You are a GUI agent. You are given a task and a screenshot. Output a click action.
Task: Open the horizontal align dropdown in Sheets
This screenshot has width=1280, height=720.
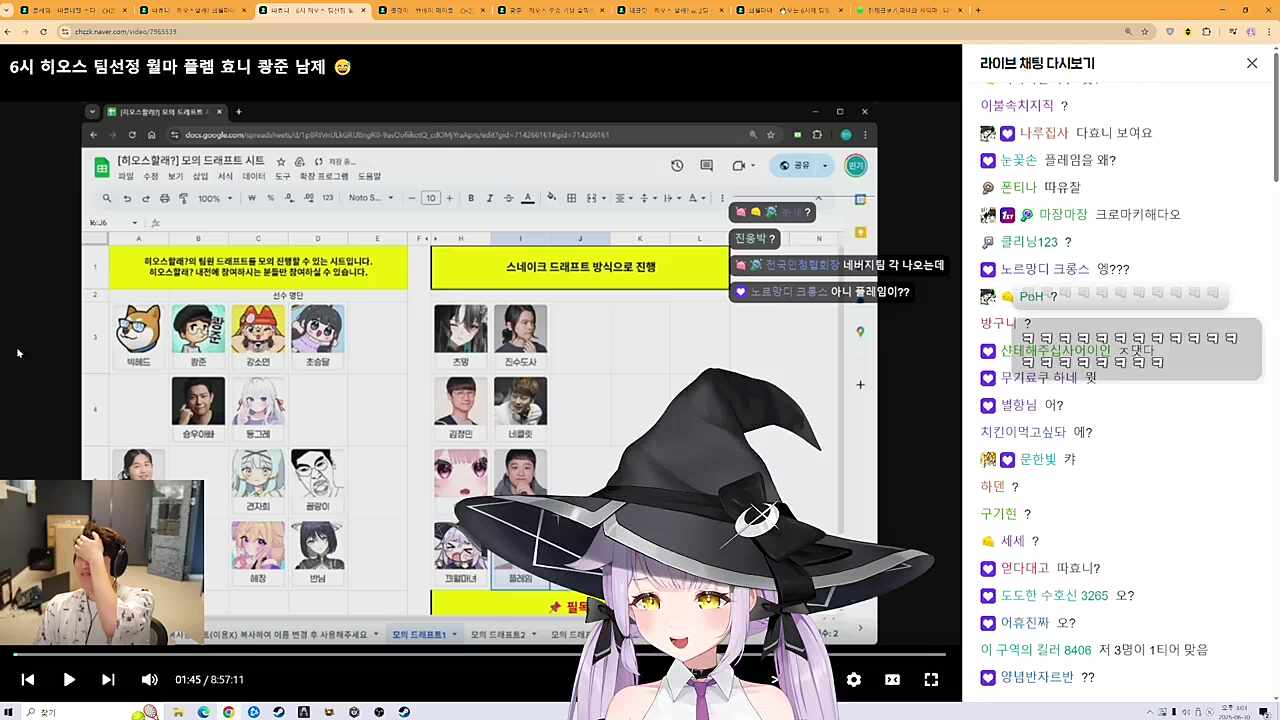tap(623, 198)
